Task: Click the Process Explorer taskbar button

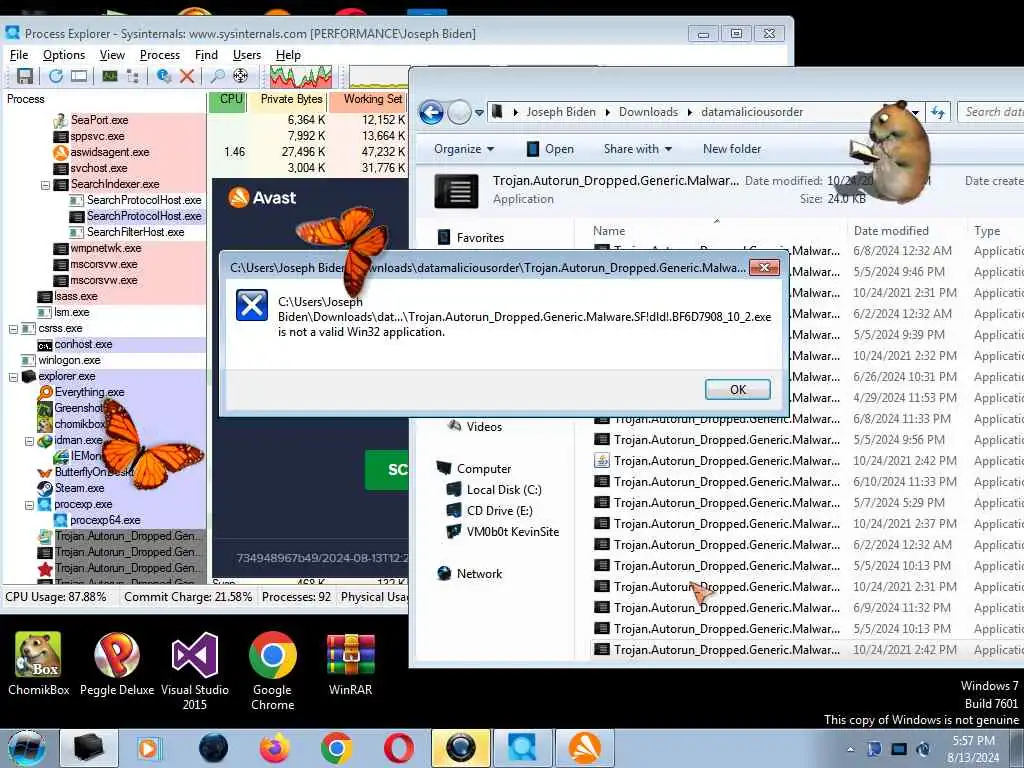Action: [521, 748]
